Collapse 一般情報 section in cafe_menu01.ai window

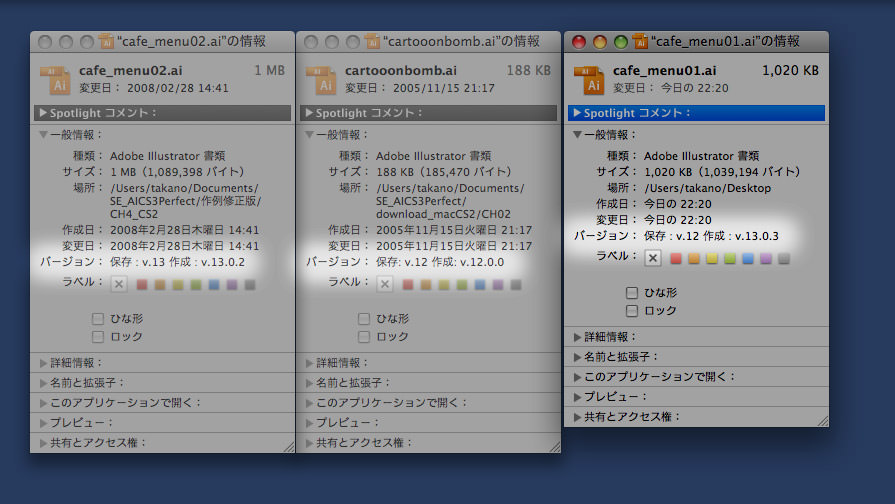(x=577, y=135)
